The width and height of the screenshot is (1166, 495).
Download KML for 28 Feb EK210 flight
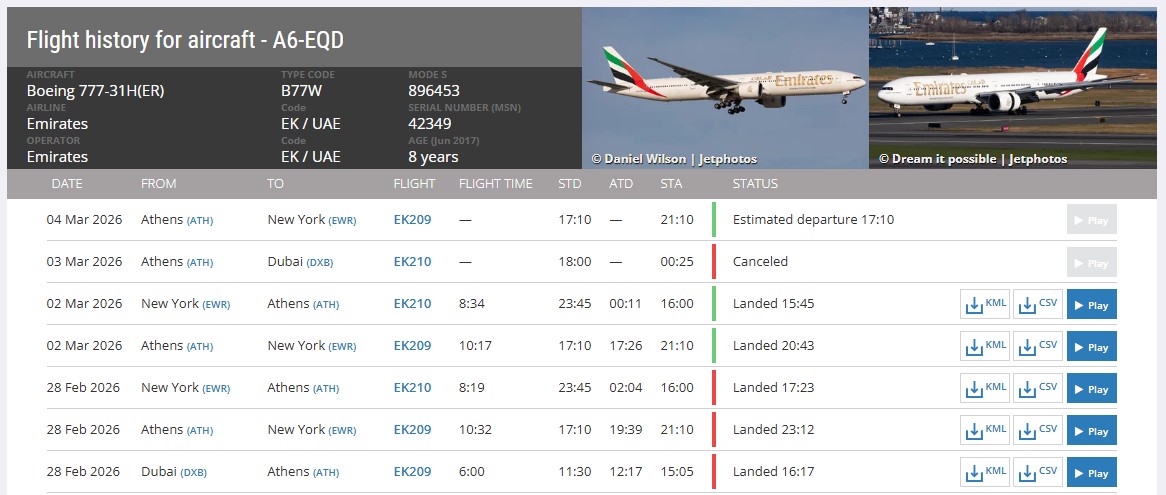(x=985, y=388)
